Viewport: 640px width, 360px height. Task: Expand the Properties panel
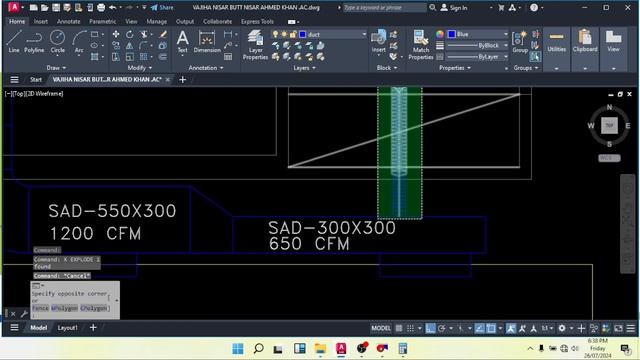455,68
